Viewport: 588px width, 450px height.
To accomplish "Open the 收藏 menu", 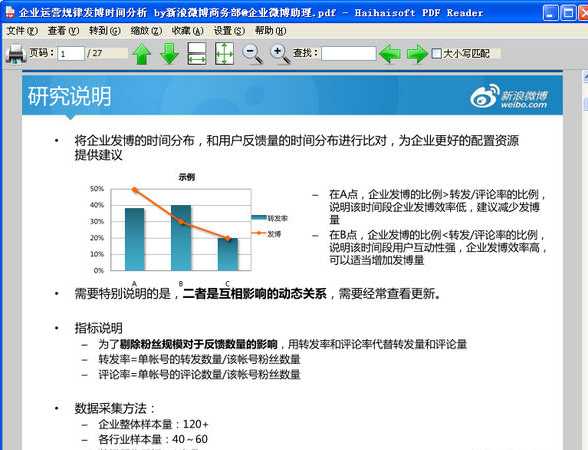I will [x=188, y=31].
